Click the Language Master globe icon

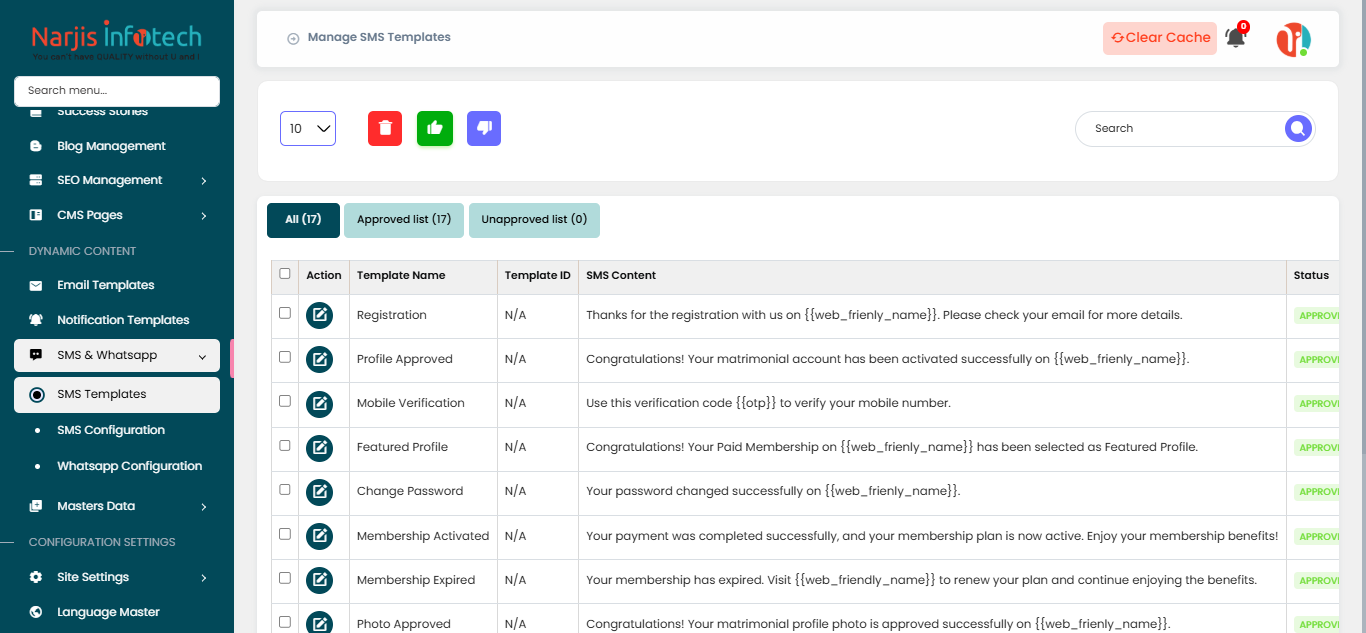(x=36, y=612)
